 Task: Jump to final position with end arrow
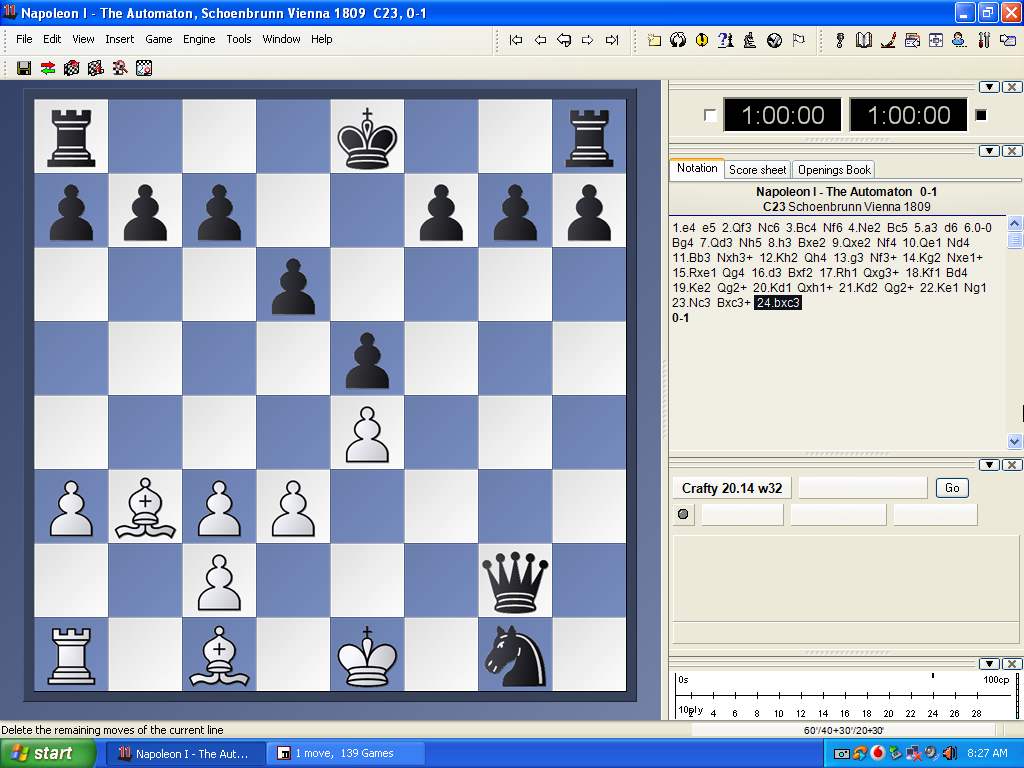(613, 40)
